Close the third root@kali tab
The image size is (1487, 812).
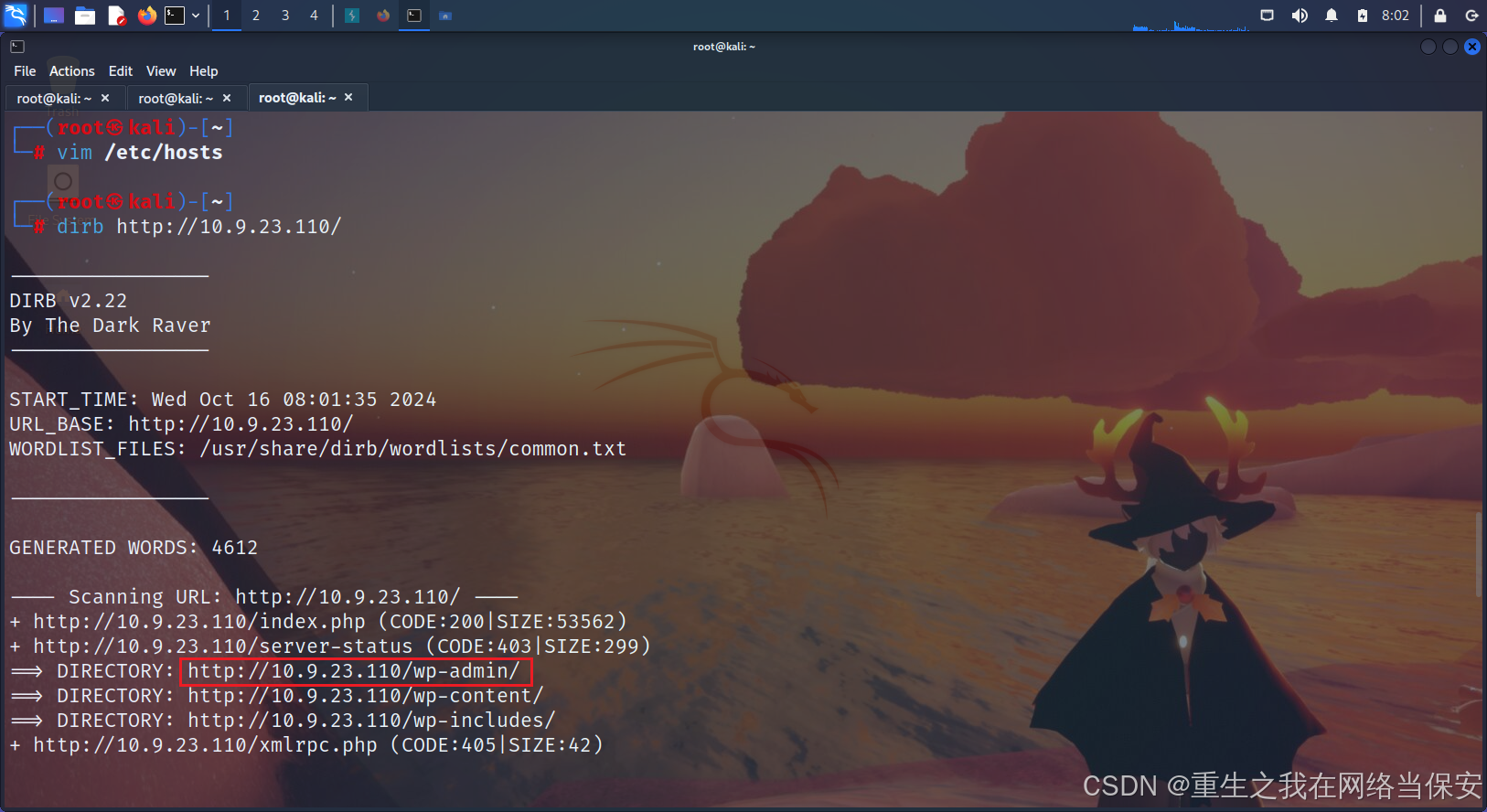click(348, 97)
